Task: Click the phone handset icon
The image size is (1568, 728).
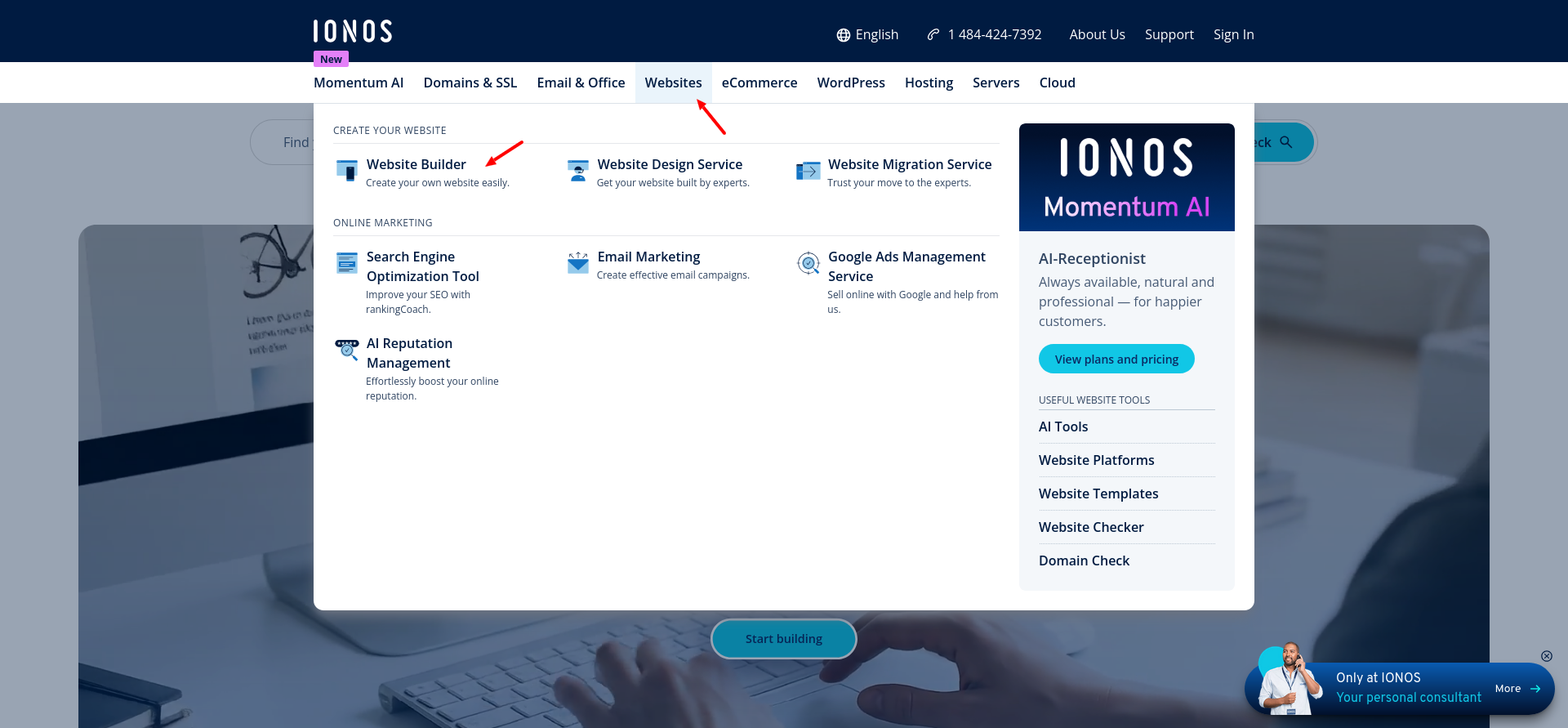Action: 933,34
